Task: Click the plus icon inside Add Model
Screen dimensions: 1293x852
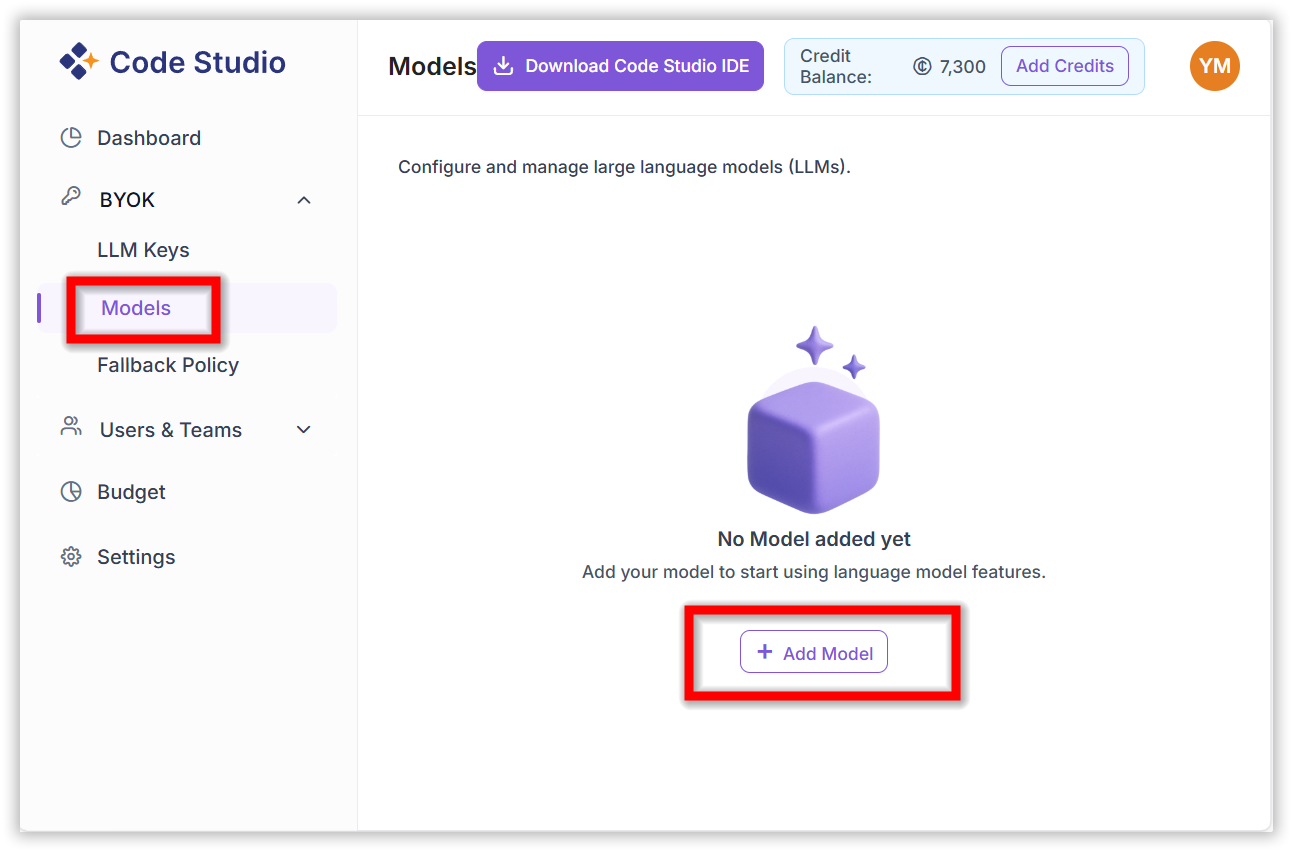Action: (x=765, y=651)
